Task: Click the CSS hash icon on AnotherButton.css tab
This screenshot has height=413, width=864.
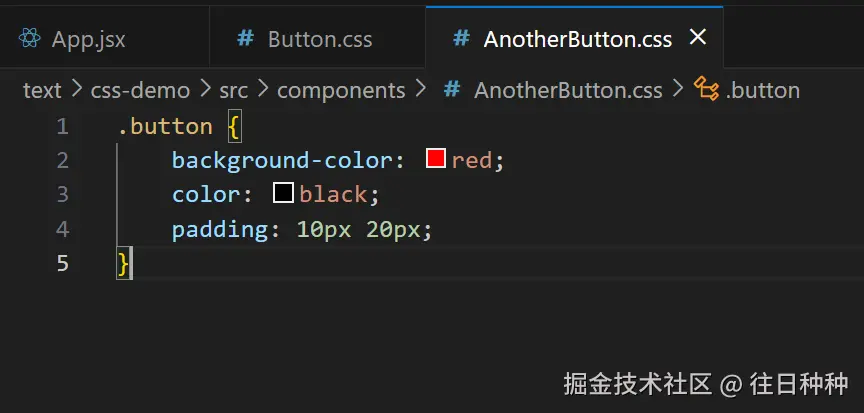Action: 461,38
